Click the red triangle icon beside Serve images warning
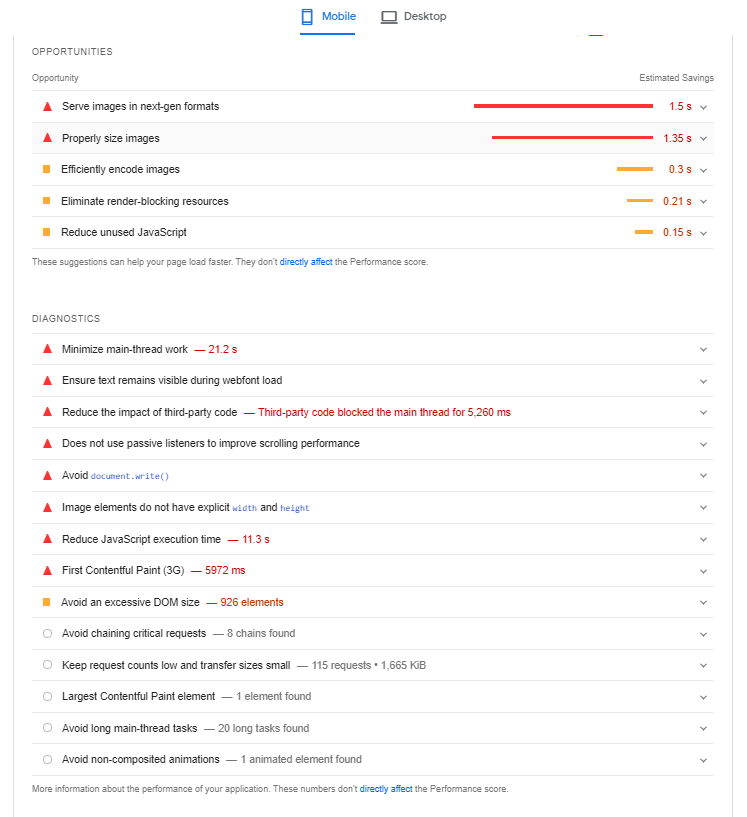 tap(46, 106)
